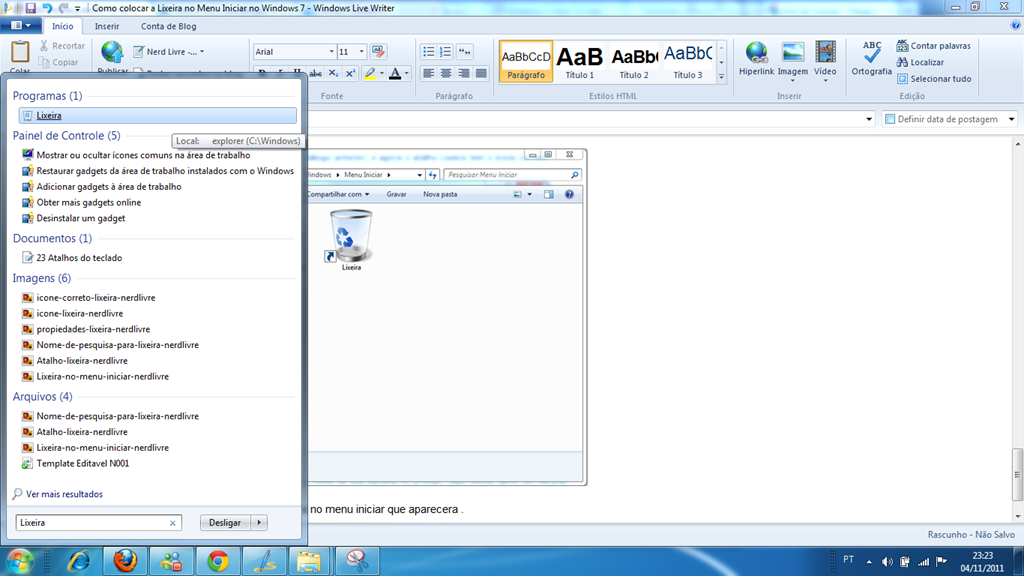Switch to the Conta de Blog tab
The width and height of the screenshot is (1024, 576).
coord(168,26)
